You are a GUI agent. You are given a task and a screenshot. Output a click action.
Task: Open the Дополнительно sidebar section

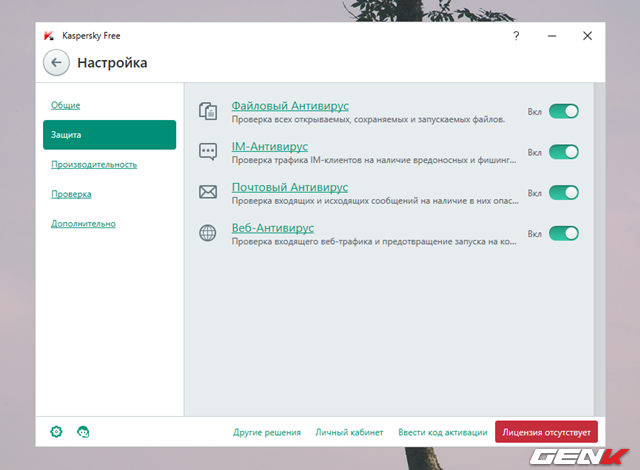click(x=83, y=223)
